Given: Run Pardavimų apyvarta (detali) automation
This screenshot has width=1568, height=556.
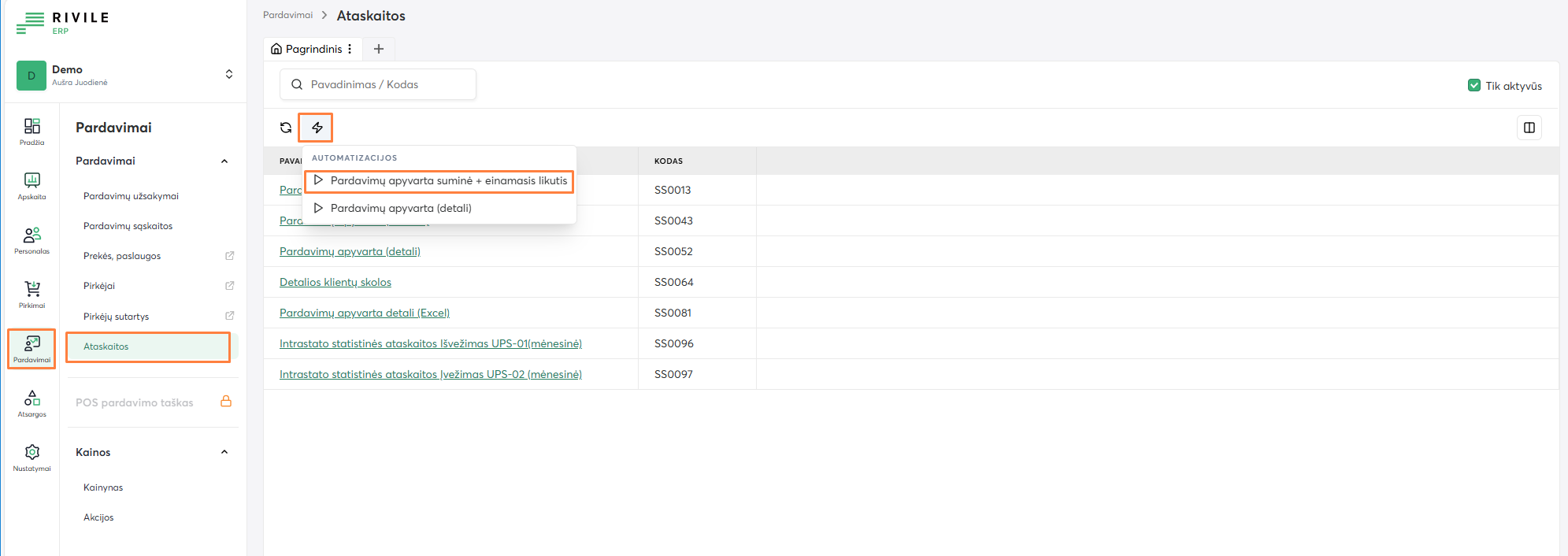Looking at the screenshot, I should (x=400, y=209).
